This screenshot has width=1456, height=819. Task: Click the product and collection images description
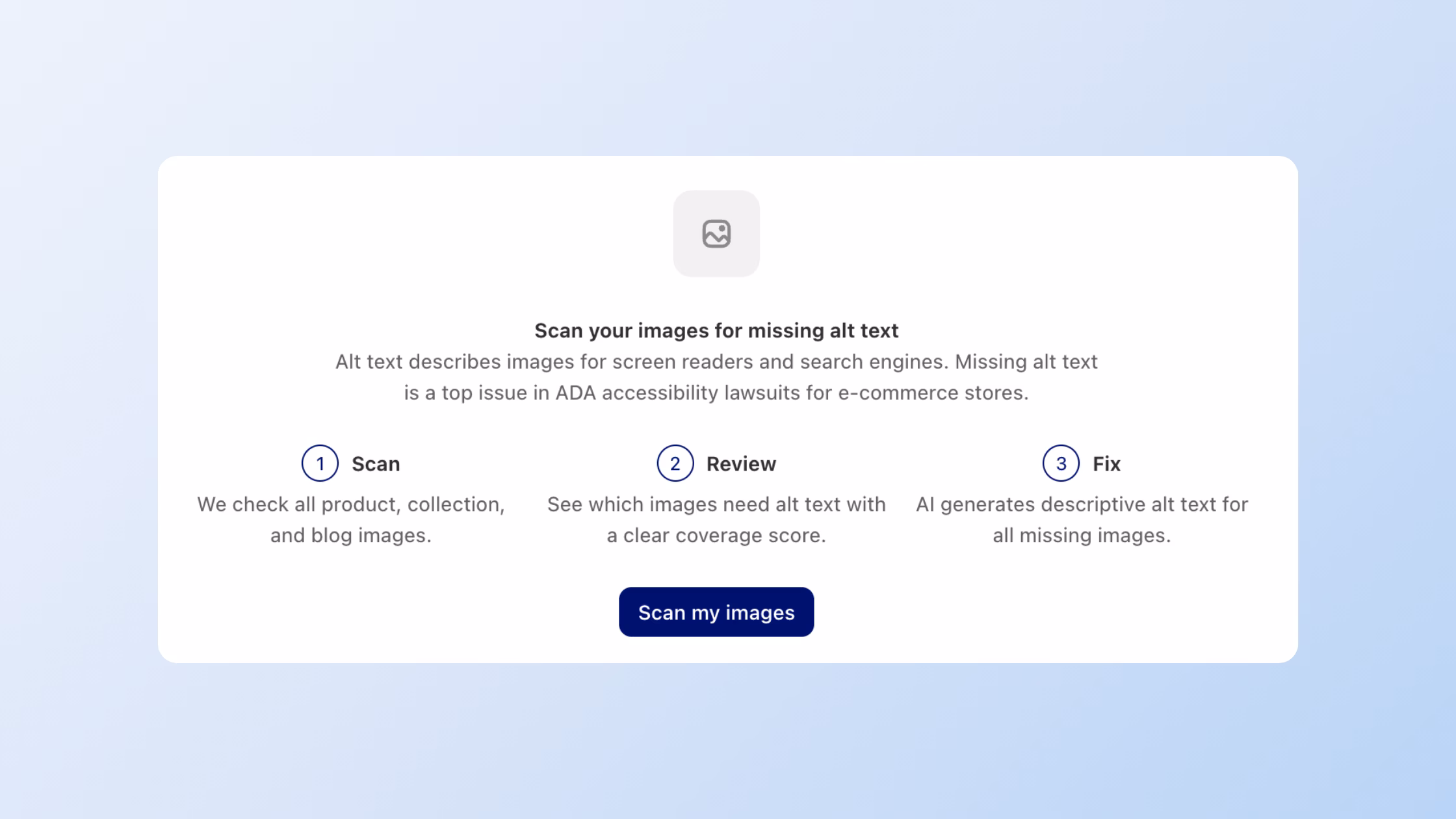click(351, 520)
